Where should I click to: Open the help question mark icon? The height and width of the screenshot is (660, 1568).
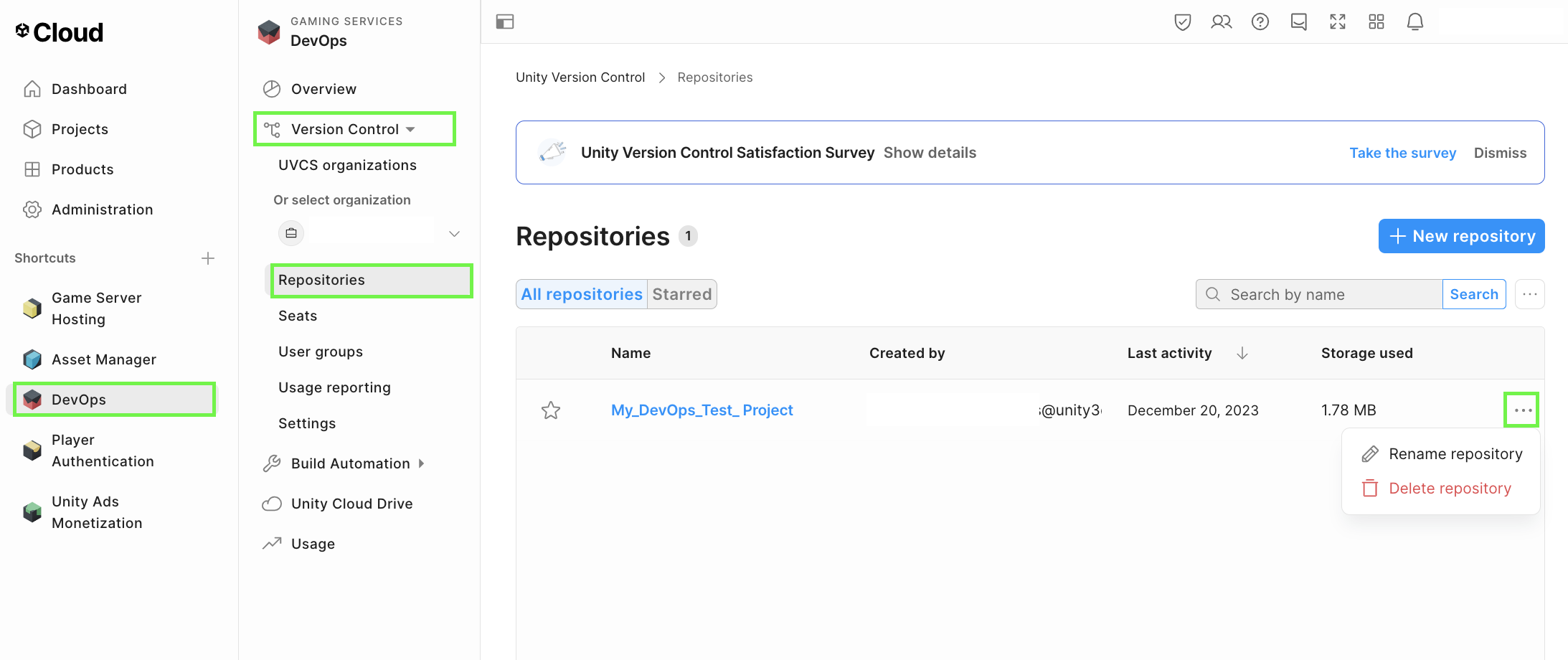1260,22
